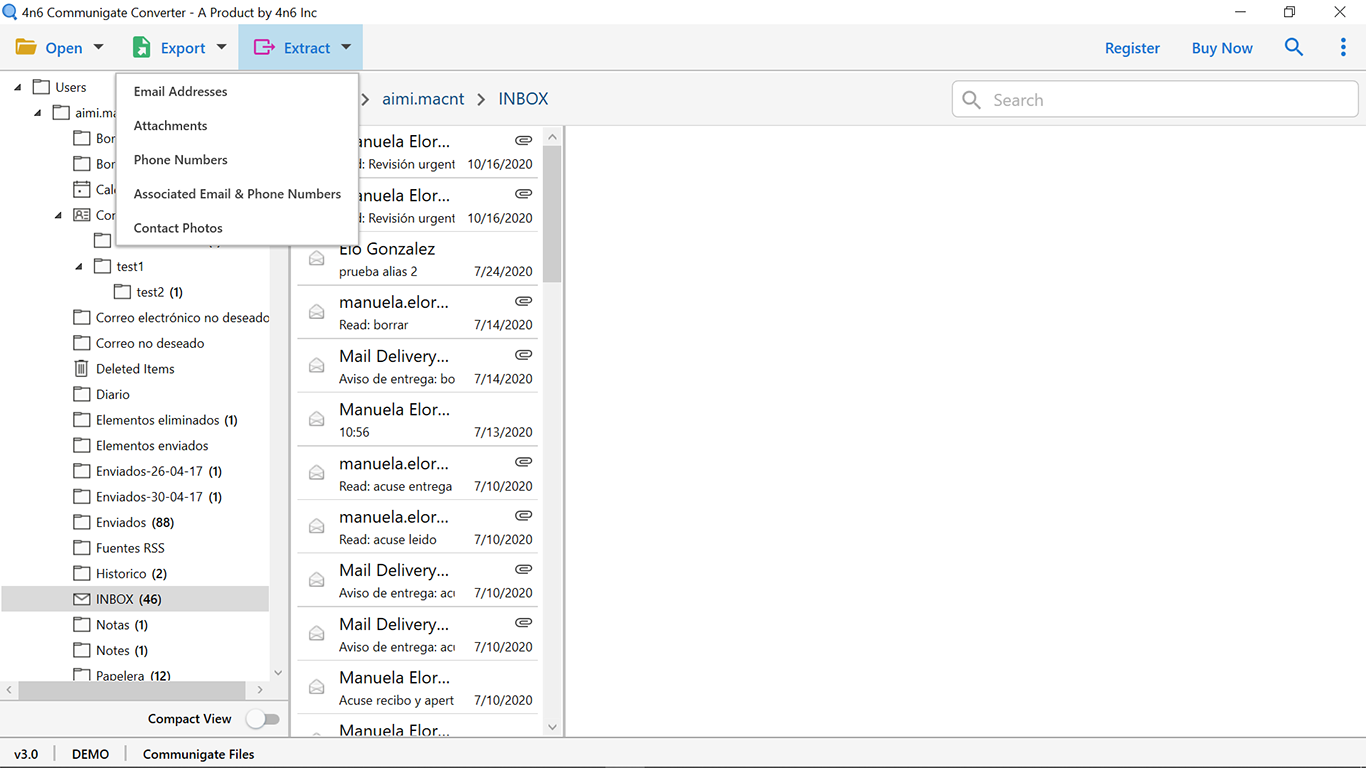This screenshot has height=768, width=1366.
Task: Toggle the Compact View switch
Action: [263, 719]
